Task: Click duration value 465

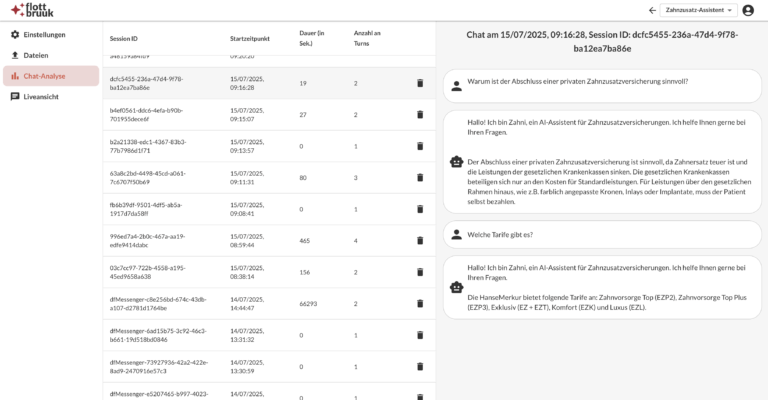Action: pos(305,240)
